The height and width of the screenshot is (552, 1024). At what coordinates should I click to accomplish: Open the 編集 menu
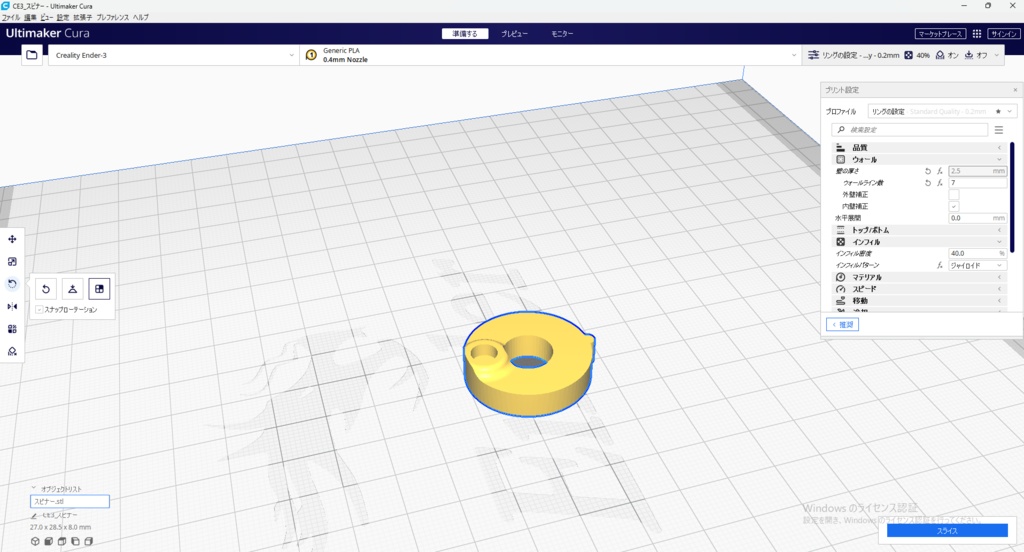coord(30,17)
